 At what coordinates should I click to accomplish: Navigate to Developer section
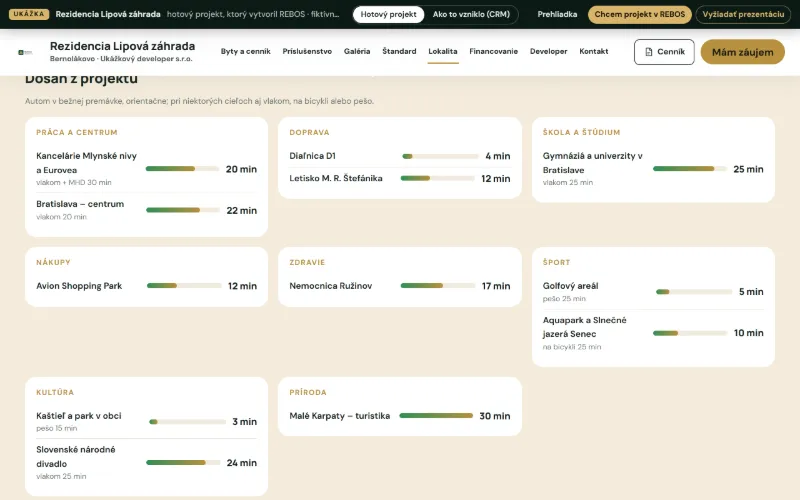click(548, 52)
